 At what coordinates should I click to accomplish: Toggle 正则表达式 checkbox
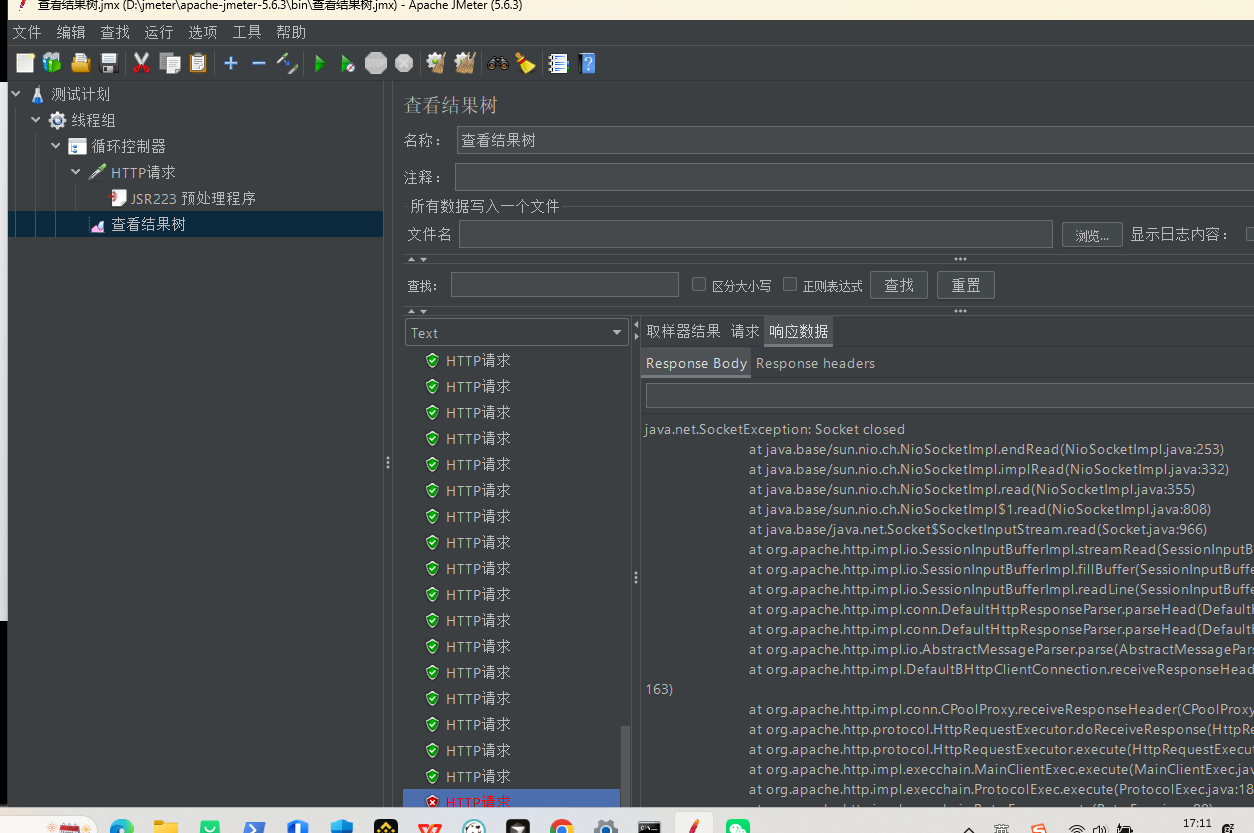(x=790, y=285)
